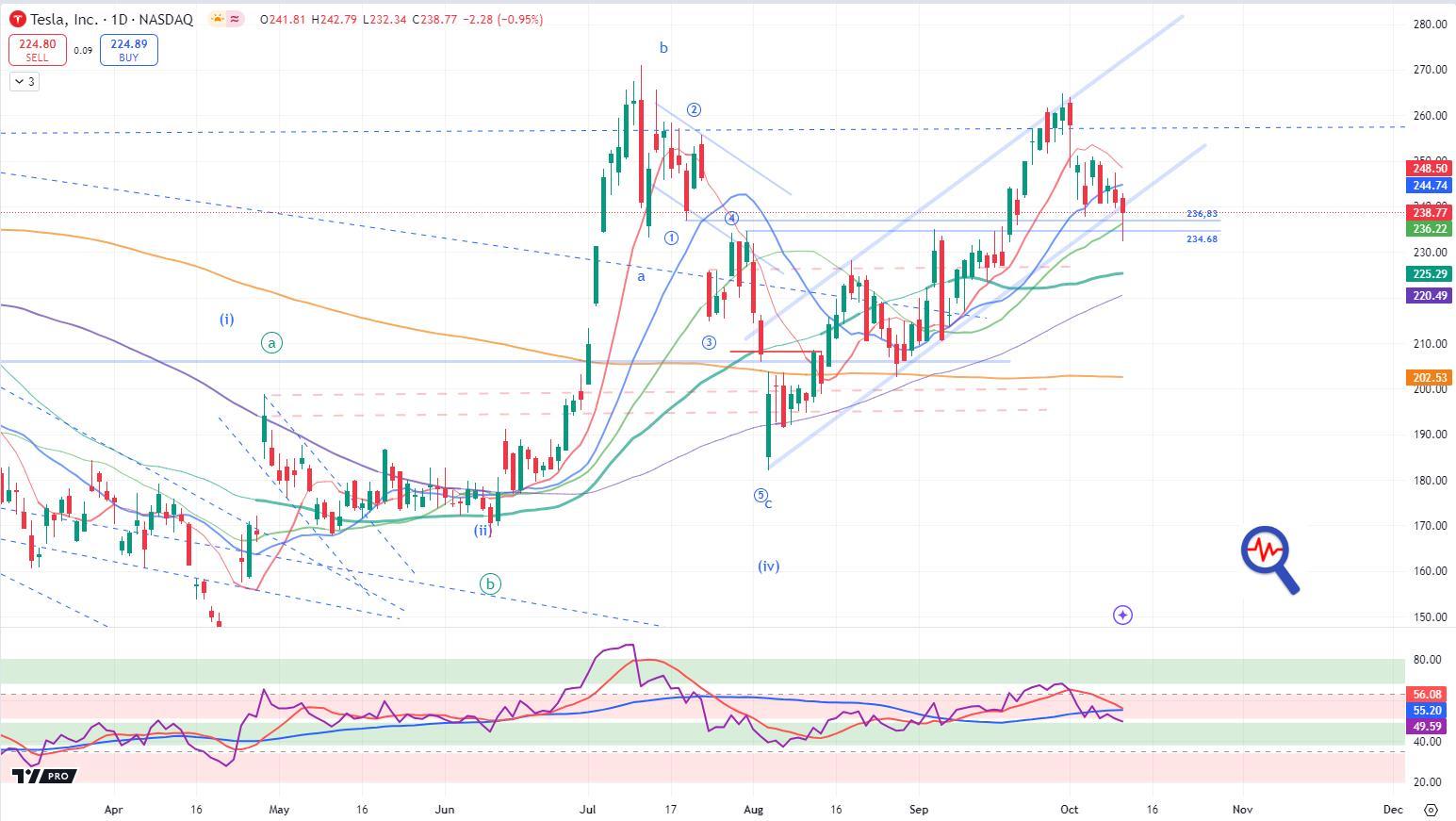Click the purple sparkle circle icon
The image size is (1456, 821).
[1122, 616]
